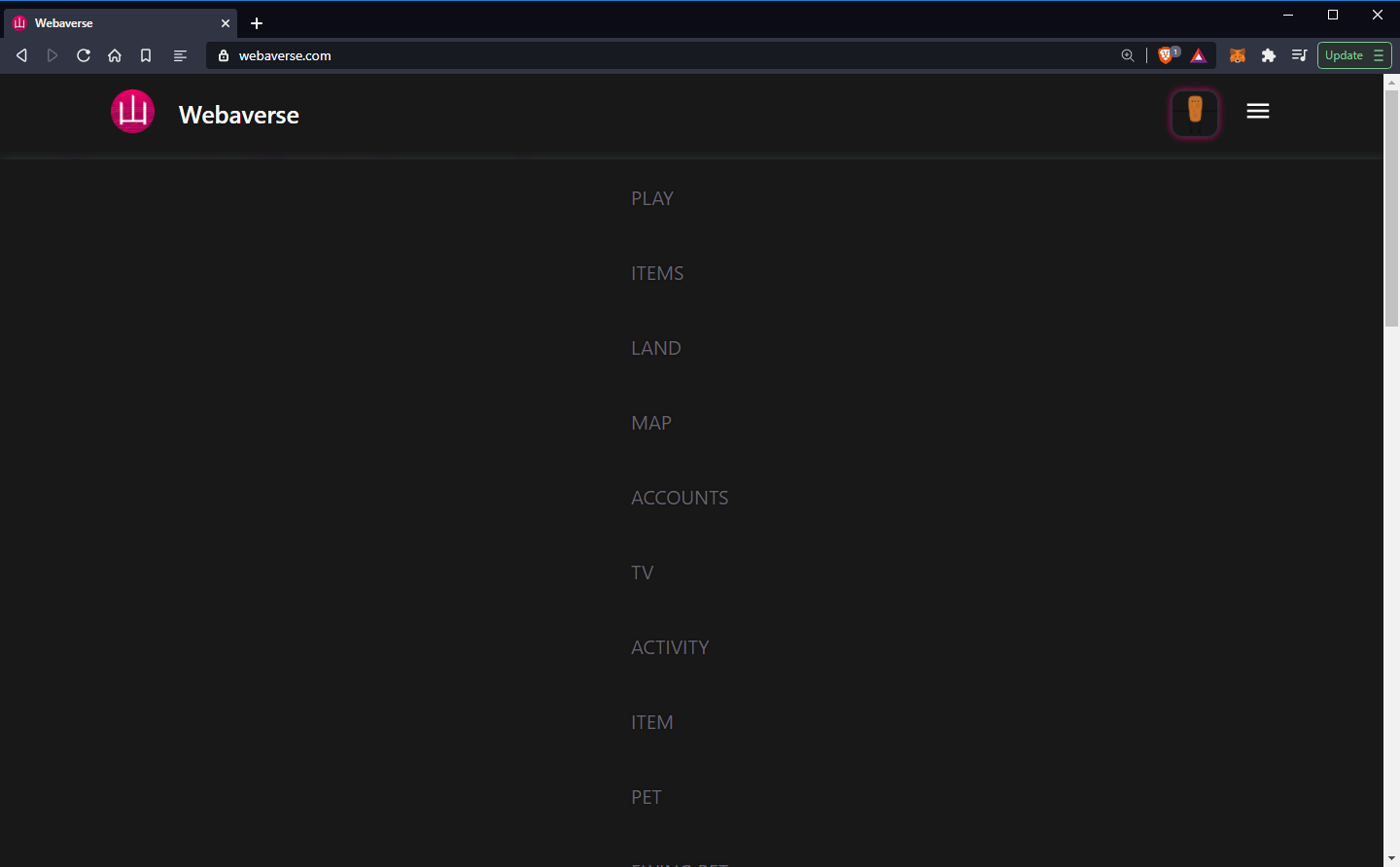Toggle Brave Shields for webaverse.com
Screen dimensions: 1400x867
pyautogui.click(x=1168, y=55)
